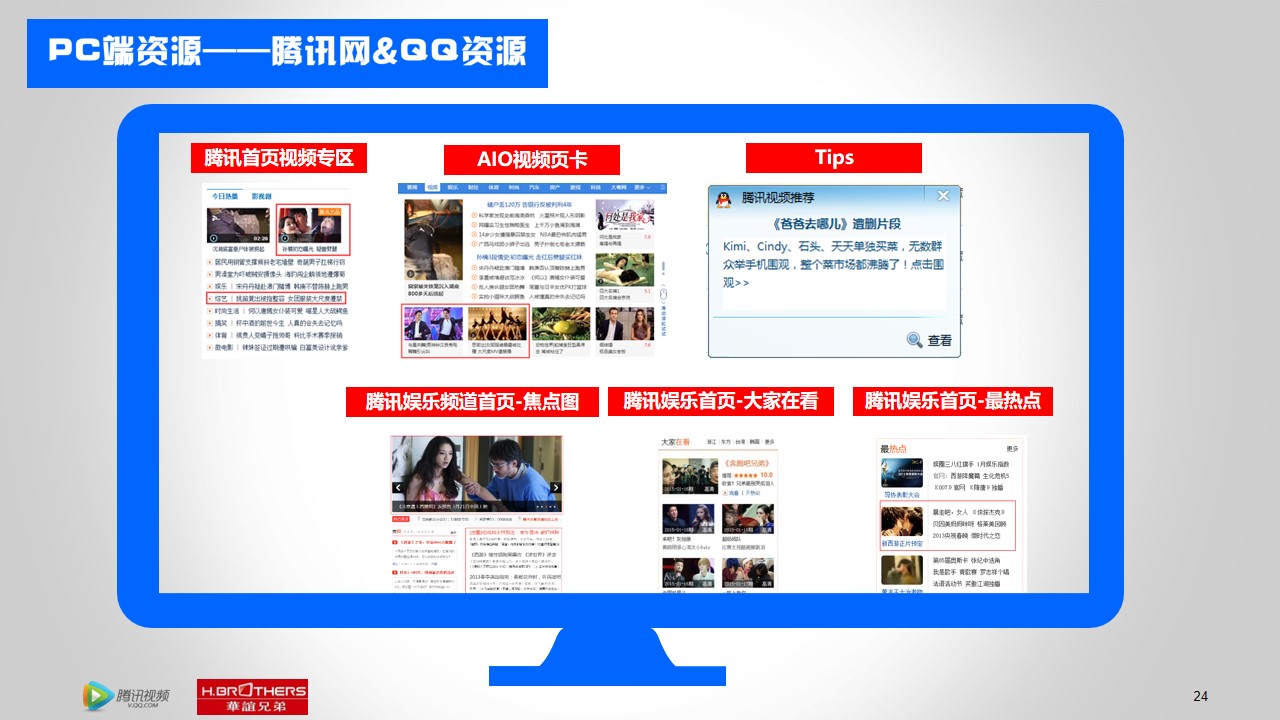The height and width of the screenshot is (720, 1280).
Task: Open the 娱乐 news row
Action: point(276,286)
